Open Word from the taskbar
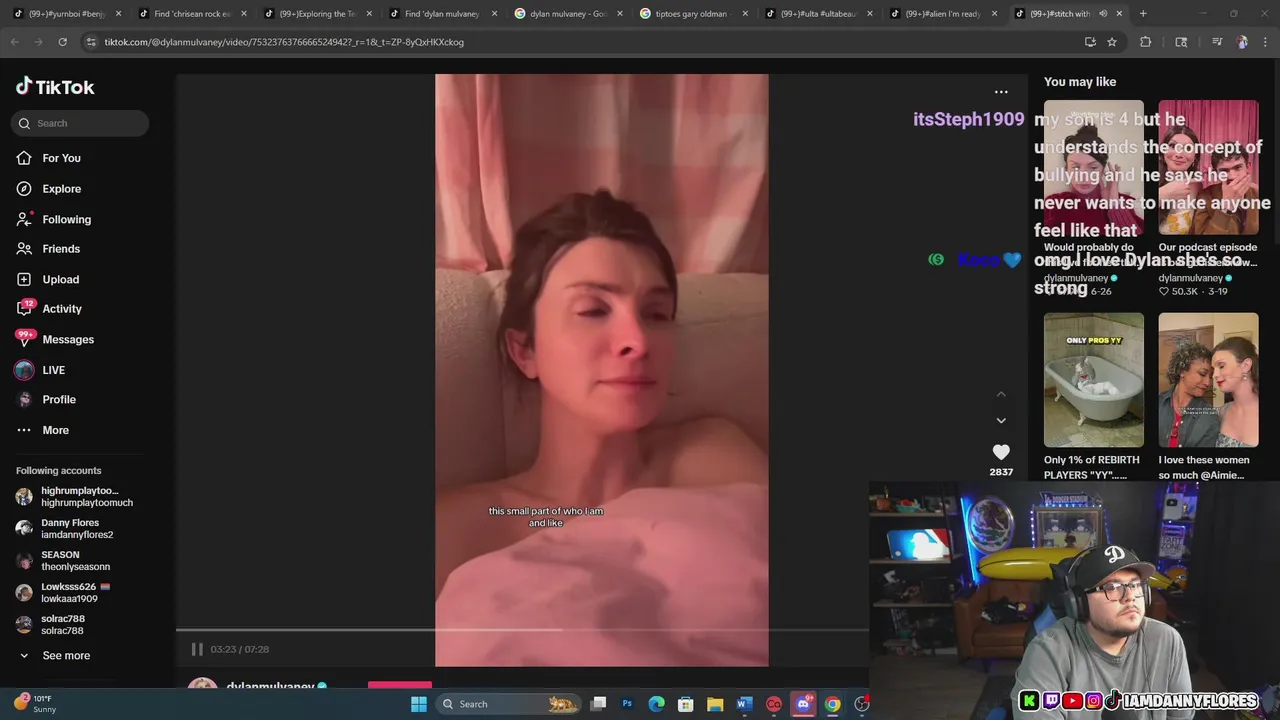1280x720 pixels. (x=744, y=704)
